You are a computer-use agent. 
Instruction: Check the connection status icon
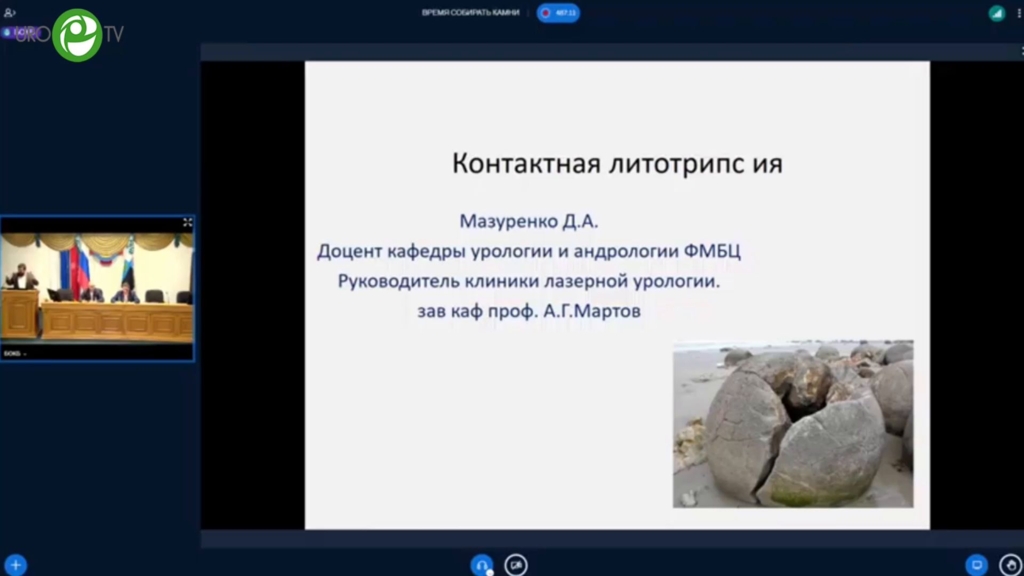click(x=996, y=13)
